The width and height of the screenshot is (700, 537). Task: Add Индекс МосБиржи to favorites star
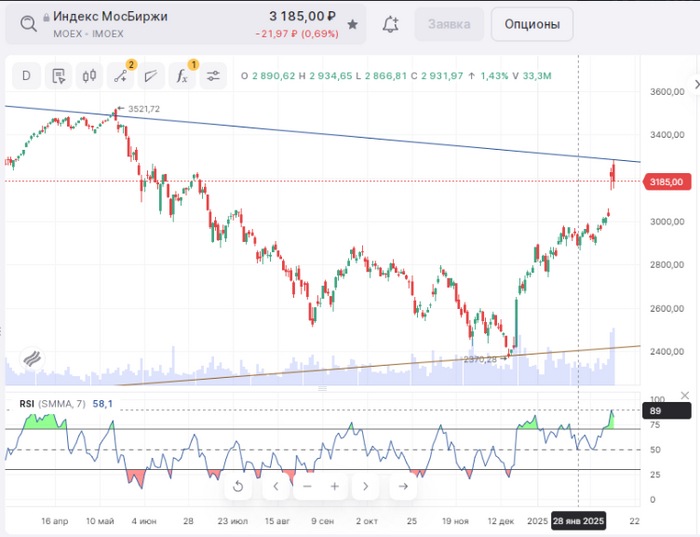click(352, 24)
